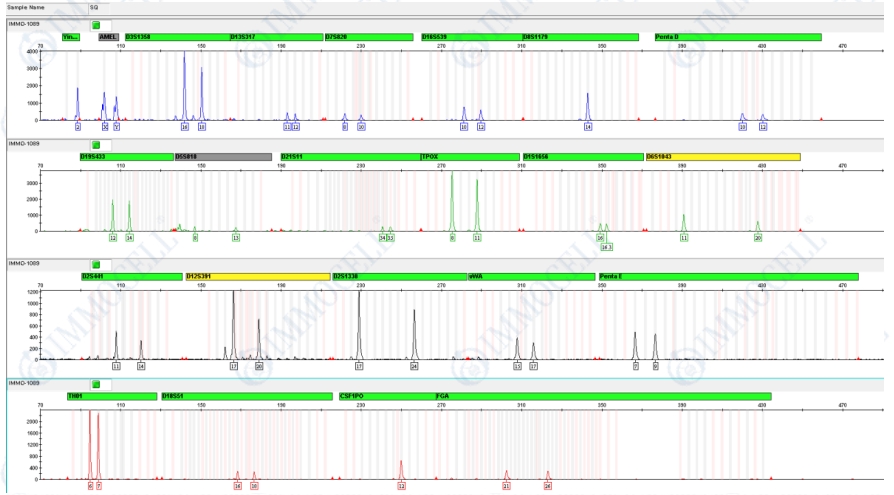Select the gray AMEL marker label
This screenshot has width=894, height=495.
click(x=109, y=37)
